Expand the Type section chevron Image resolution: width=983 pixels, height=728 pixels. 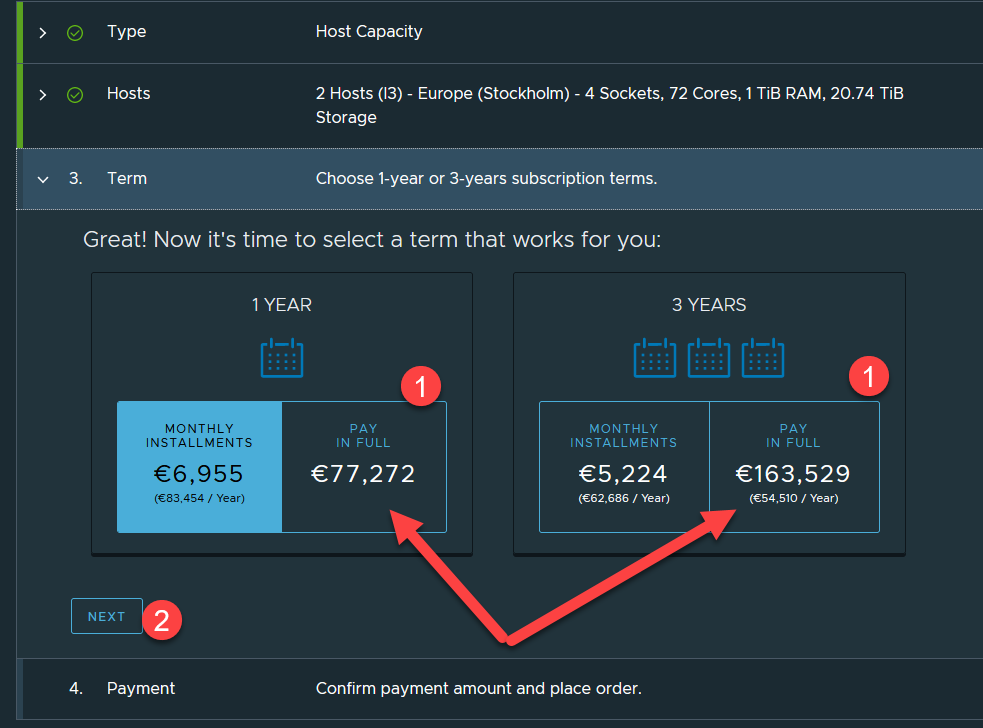click(x=42, y=32)
